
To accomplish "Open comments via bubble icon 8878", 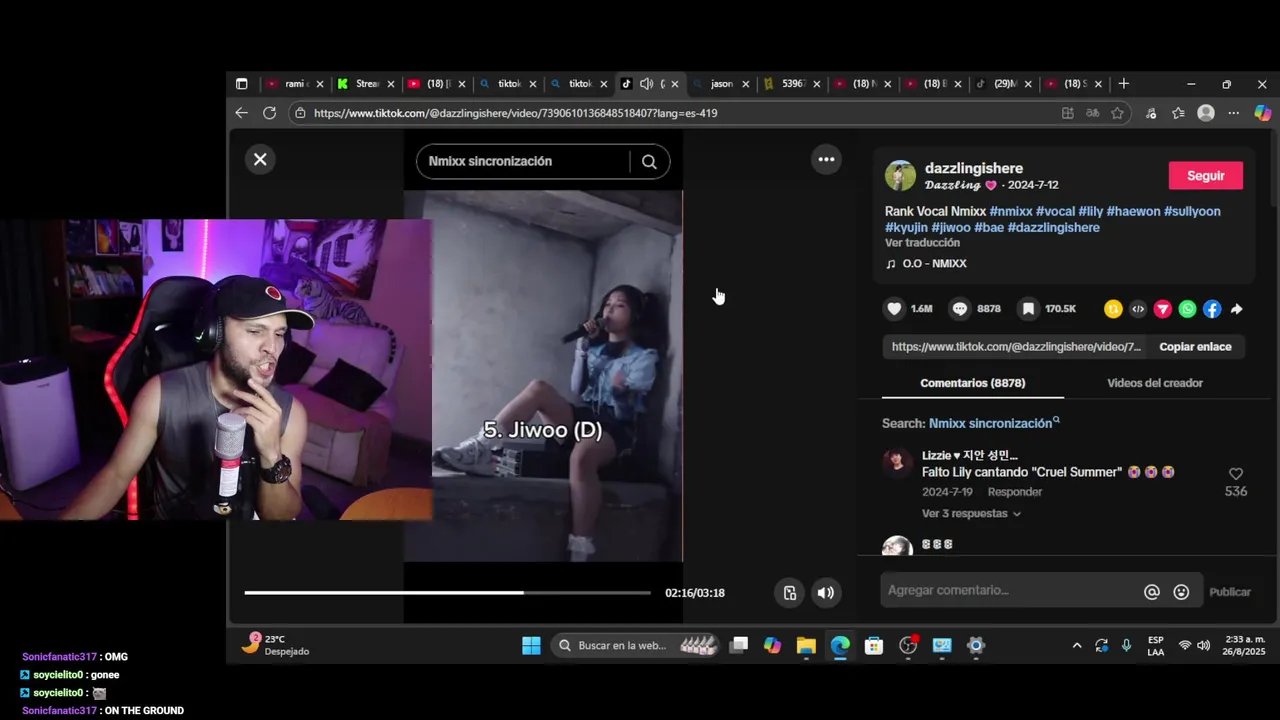I will pos(960,309).
